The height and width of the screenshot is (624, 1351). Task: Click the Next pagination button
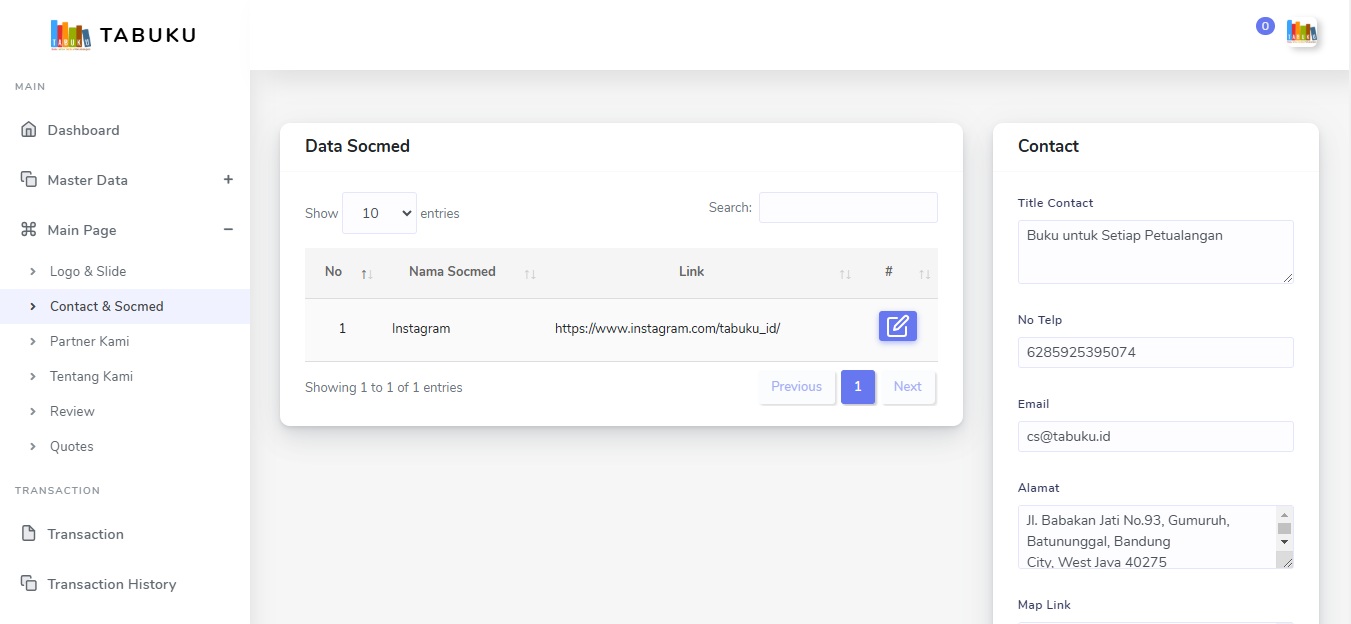[x=907, y=387]
